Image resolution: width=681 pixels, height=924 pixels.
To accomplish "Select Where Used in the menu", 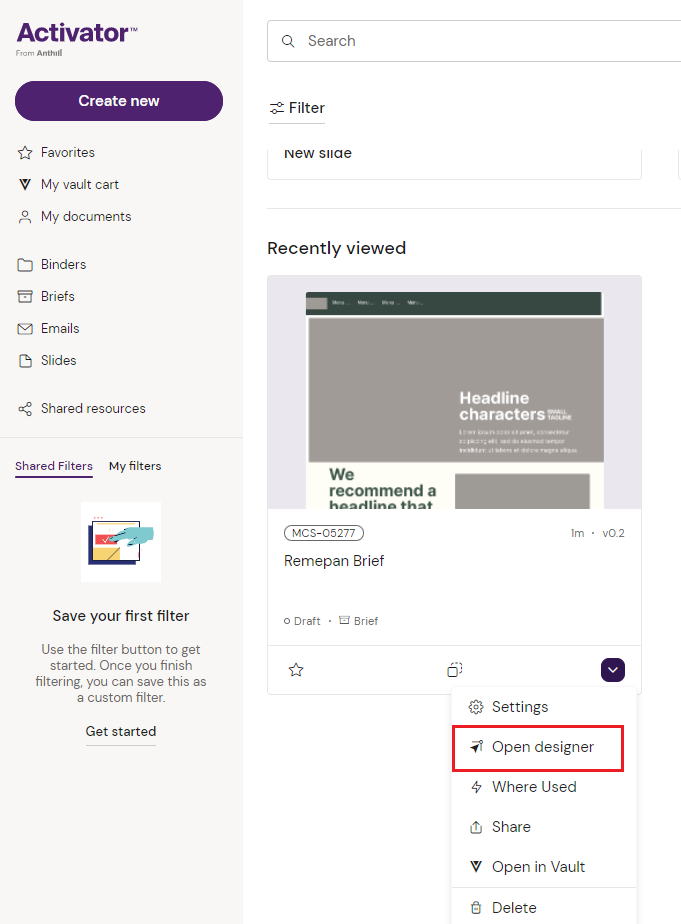I will [533, 787].
